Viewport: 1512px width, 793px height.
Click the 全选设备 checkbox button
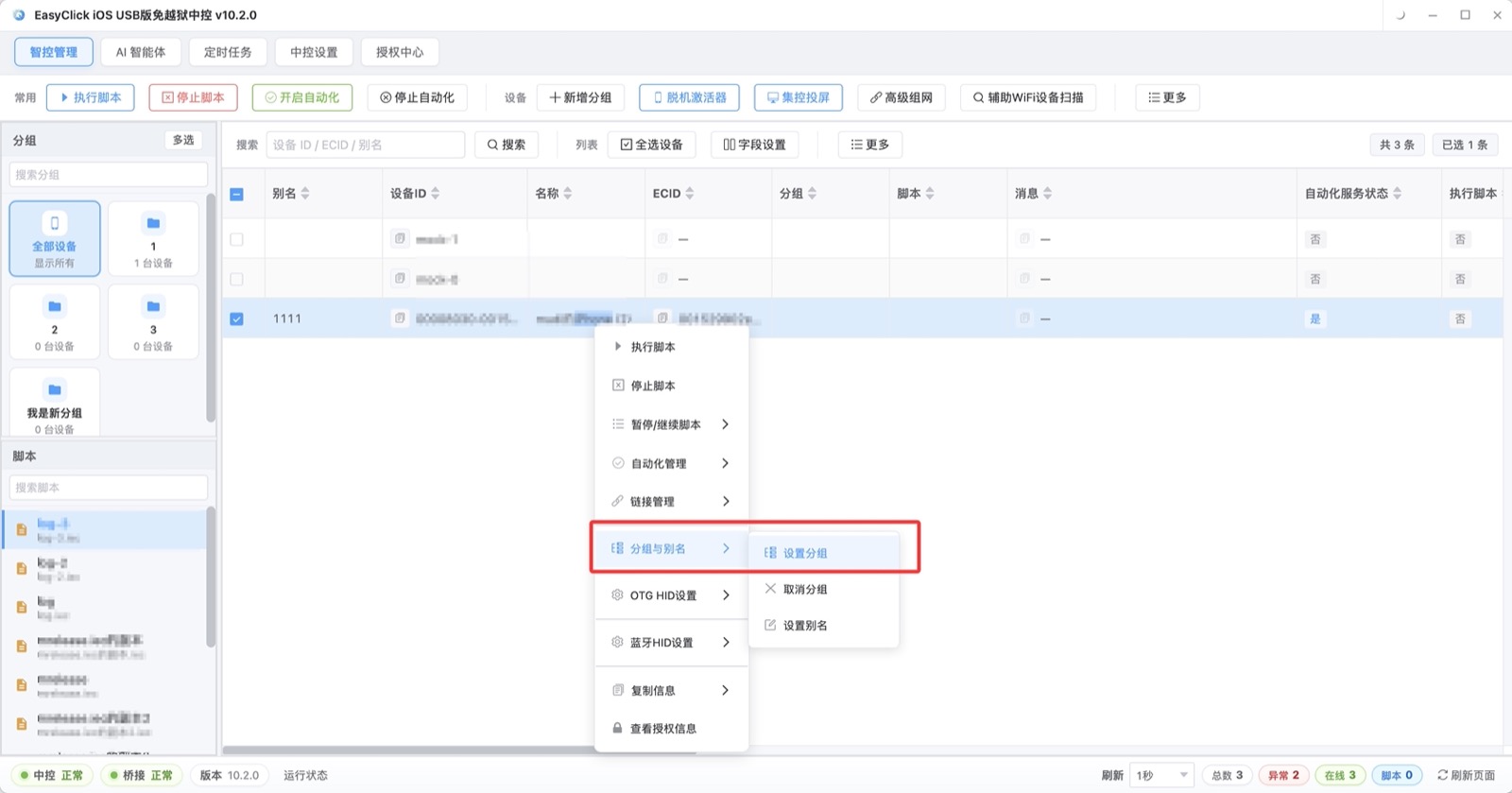coord(651,145)
